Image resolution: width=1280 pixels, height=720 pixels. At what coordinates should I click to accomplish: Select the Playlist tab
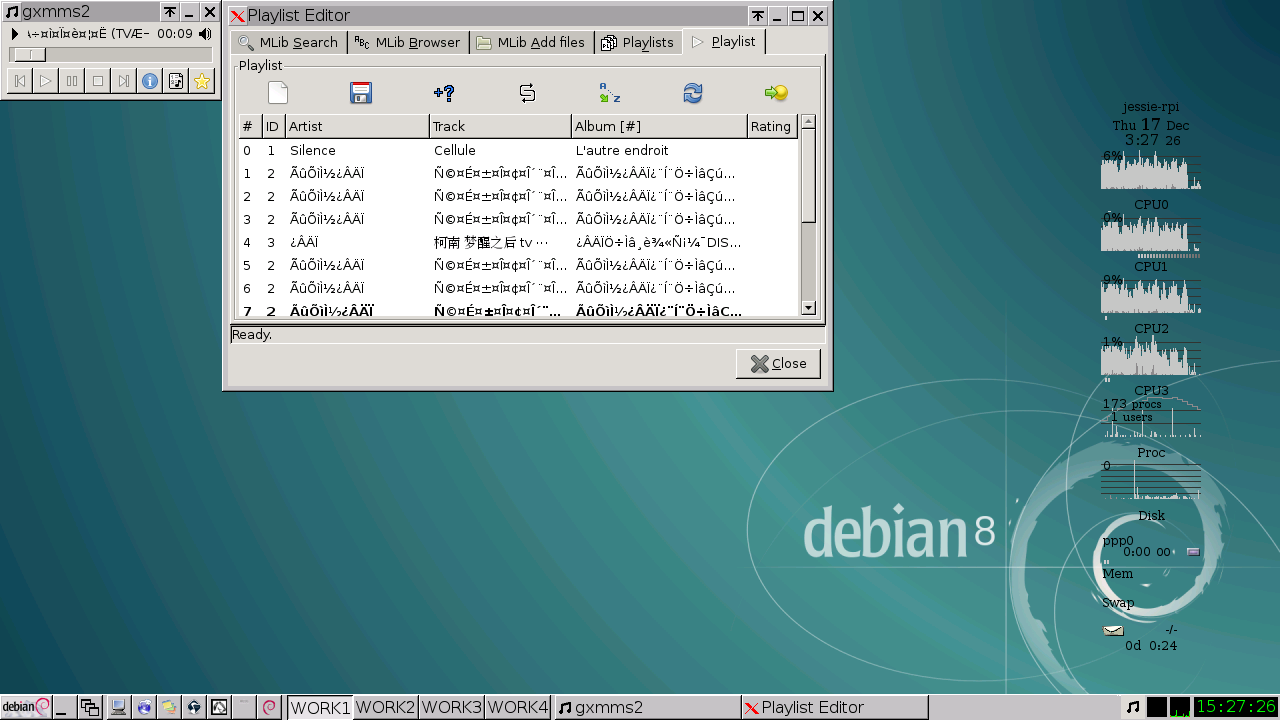coord(724,42)
